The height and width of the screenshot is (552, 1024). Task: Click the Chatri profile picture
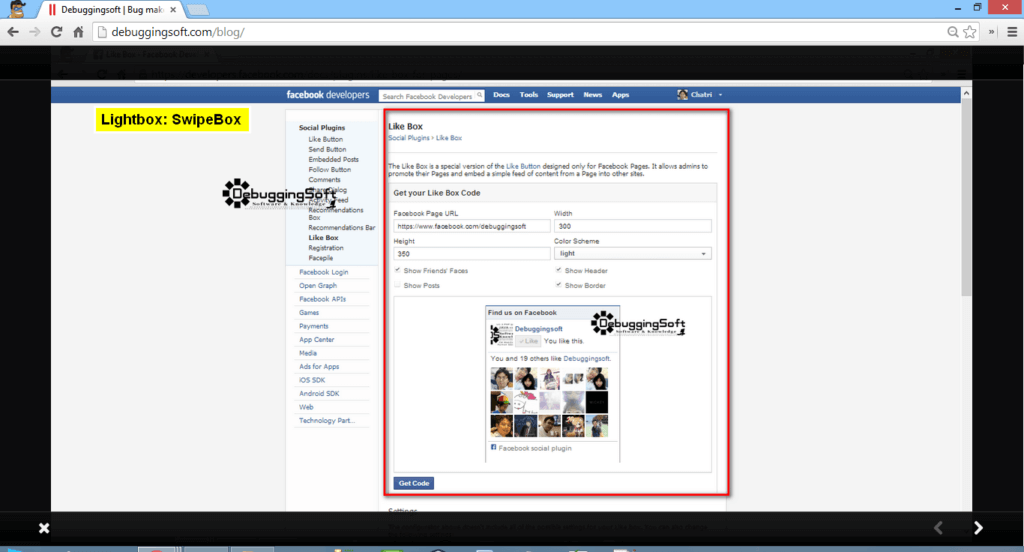coord(682,95)
